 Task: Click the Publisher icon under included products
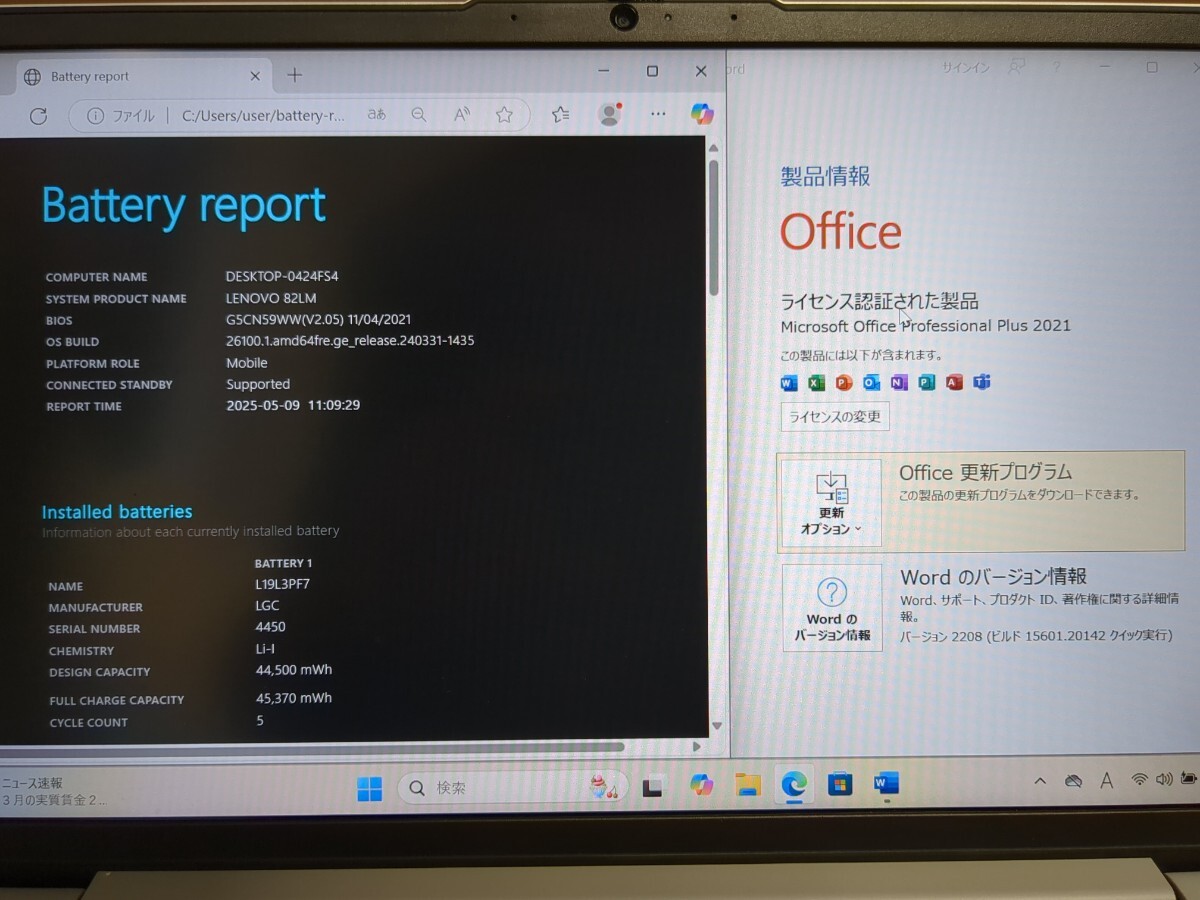(x=926, y=383)
